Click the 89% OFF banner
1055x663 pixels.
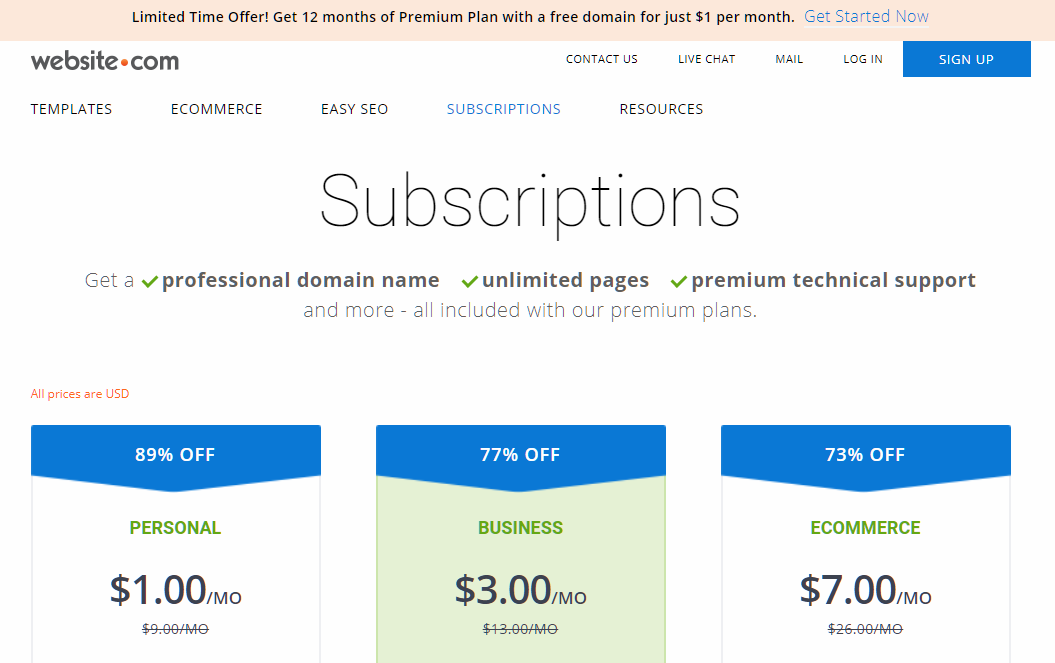(x=176, y=457)
